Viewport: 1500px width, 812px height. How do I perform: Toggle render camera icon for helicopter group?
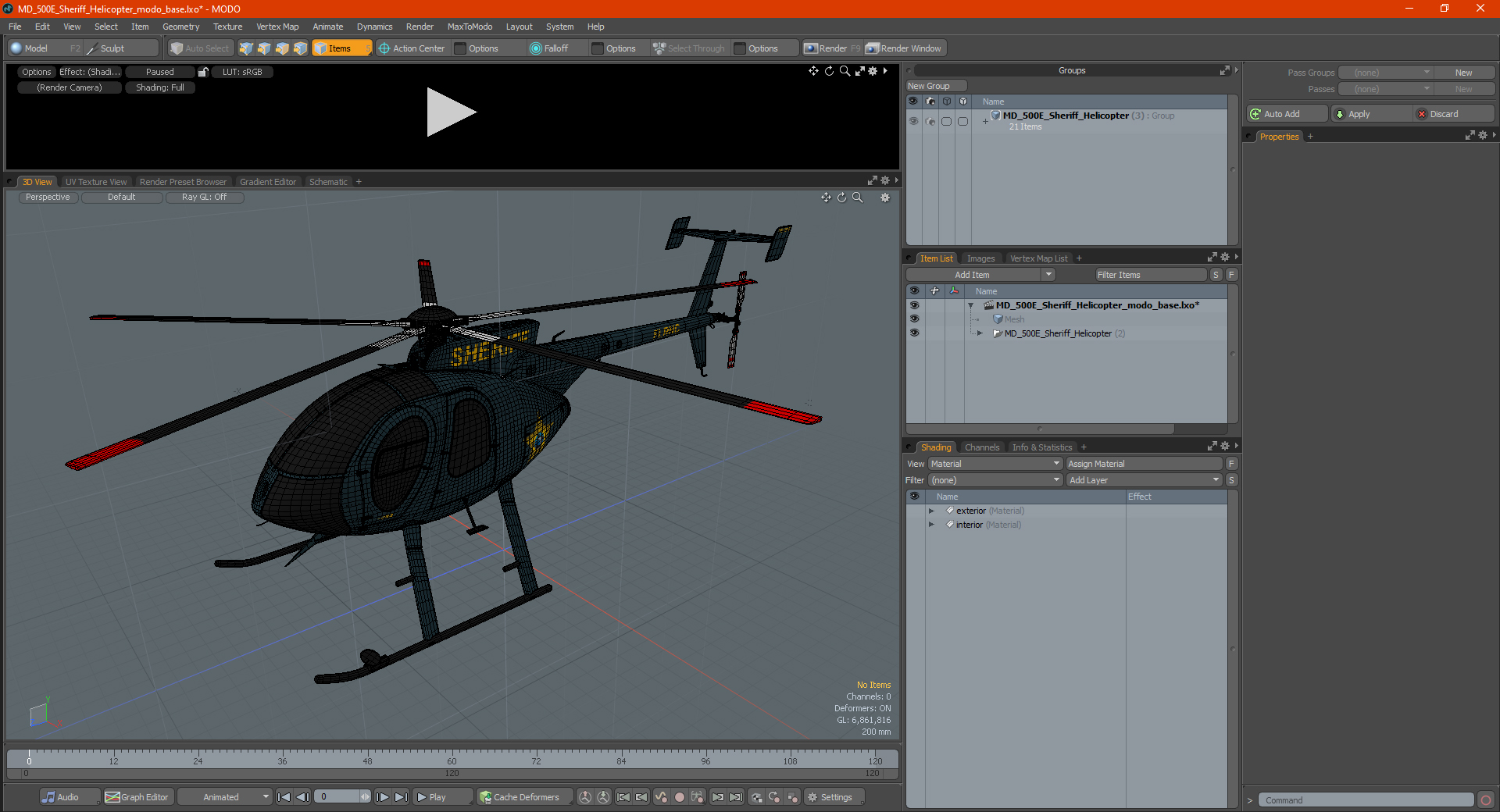point(930,121)
